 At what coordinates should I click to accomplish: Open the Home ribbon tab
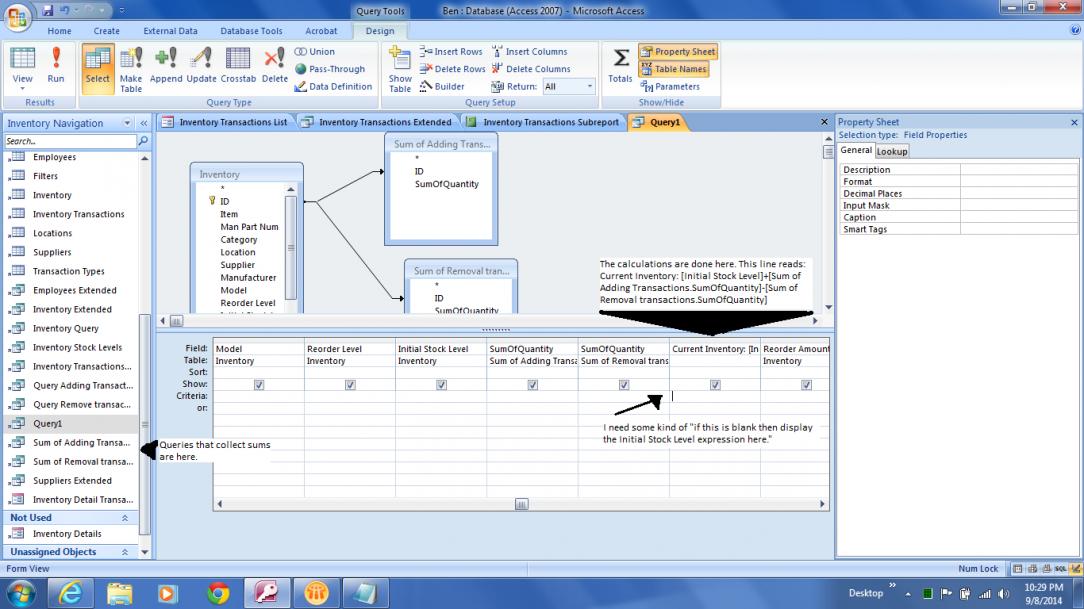pos(59,31)
